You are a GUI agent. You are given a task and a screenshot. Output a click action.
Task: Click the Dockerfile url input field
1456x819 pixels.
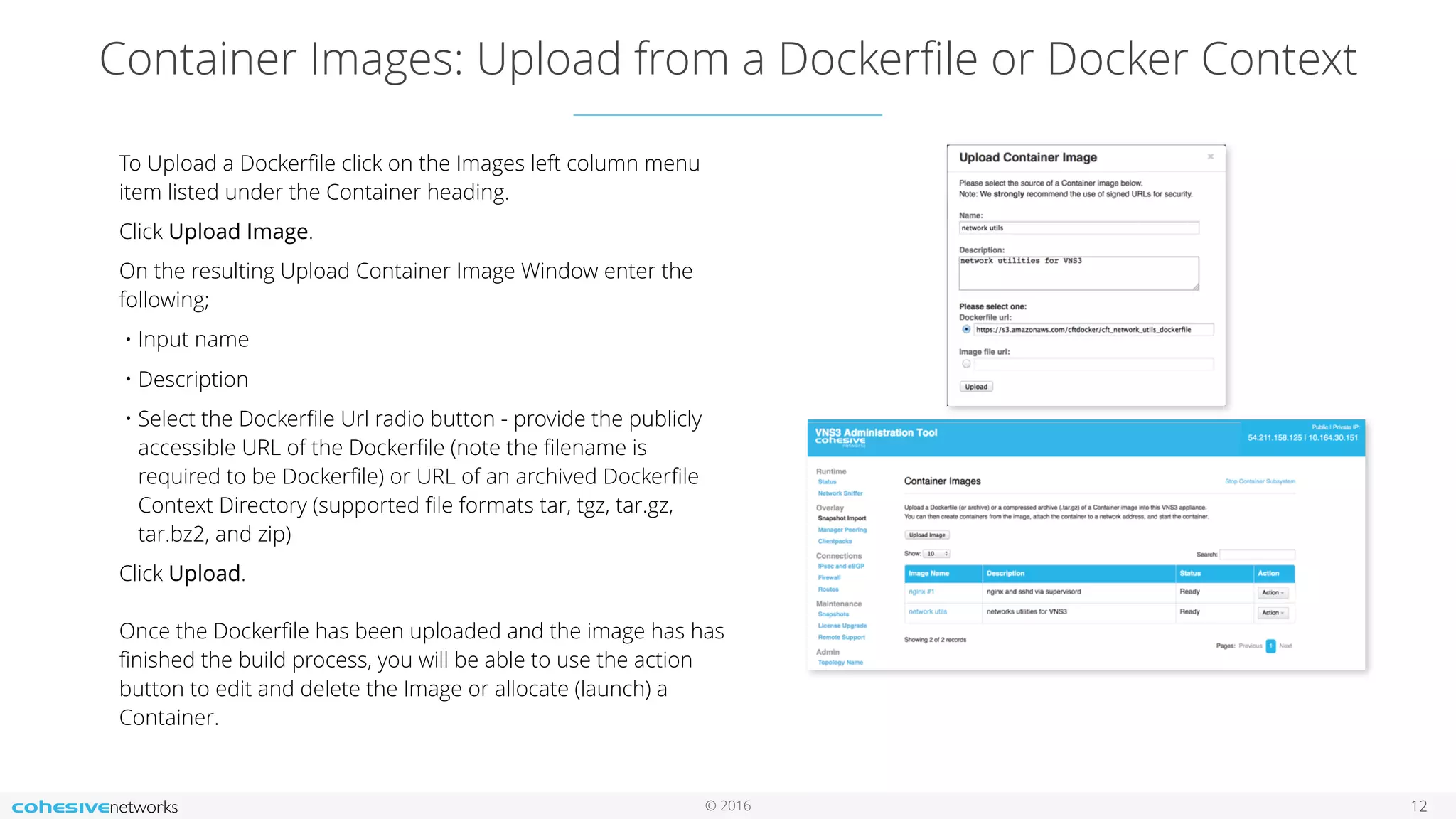[x=1093, y=330]
